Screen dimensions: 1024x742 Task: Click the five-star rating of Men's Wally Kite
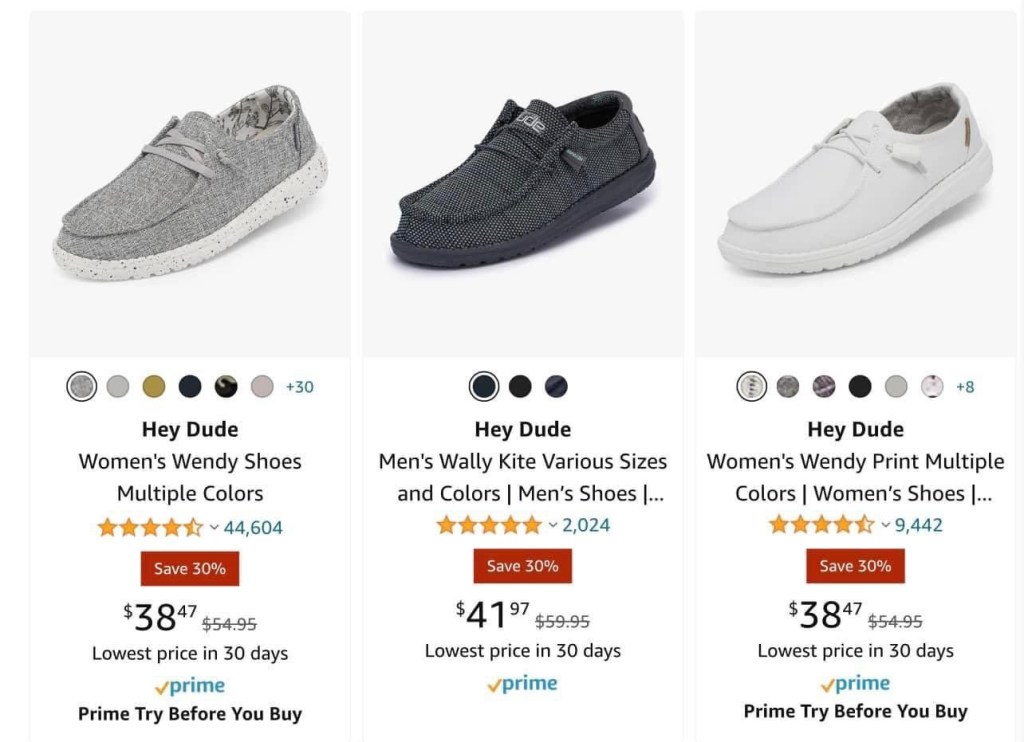pos(489,525)
